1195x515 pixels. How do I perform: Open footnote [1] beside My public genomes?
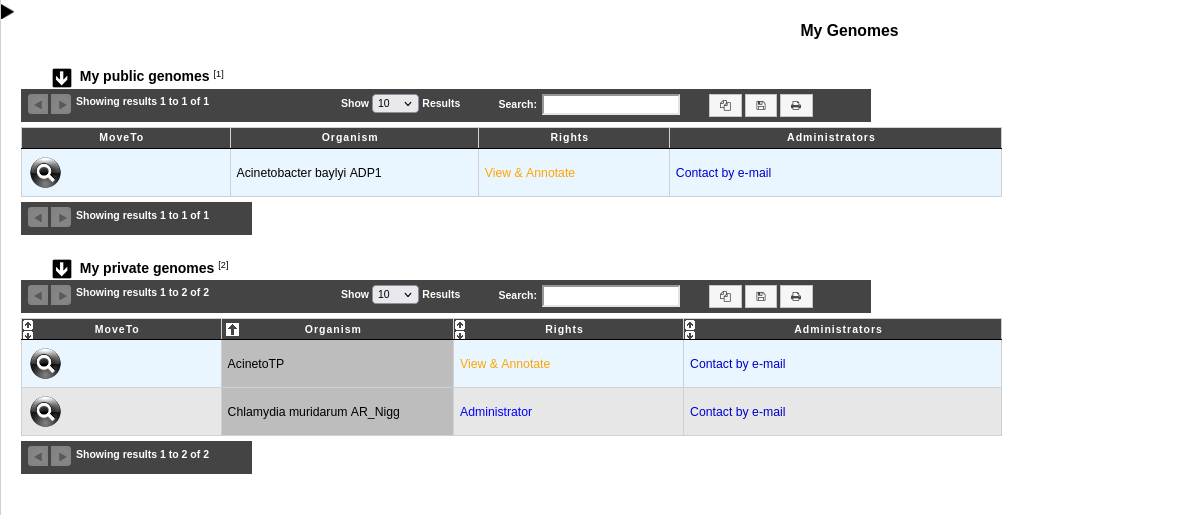(x=219, y=74)
